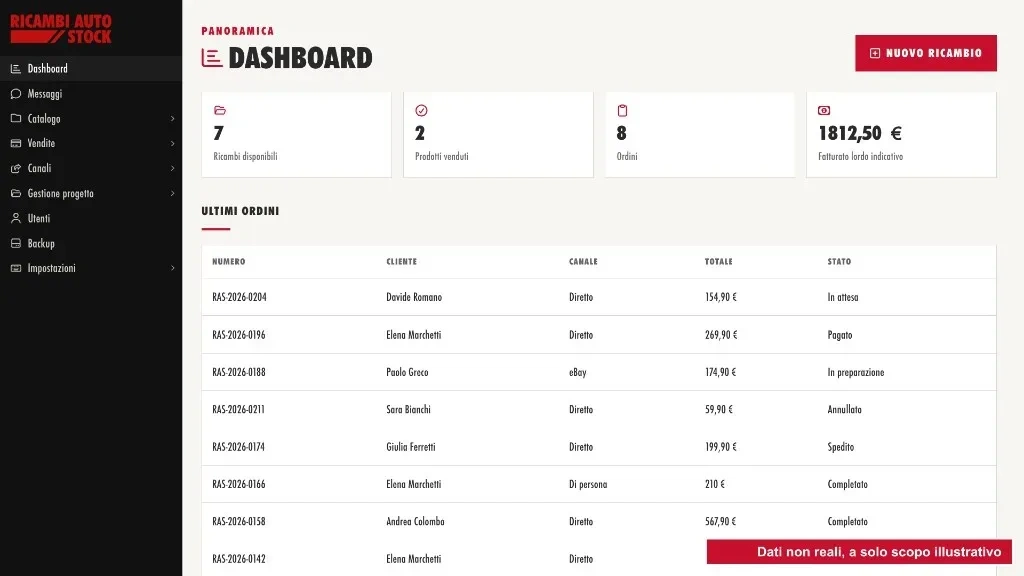Click the In preparazione status
Screen dimensions: 1024x576
856,372
